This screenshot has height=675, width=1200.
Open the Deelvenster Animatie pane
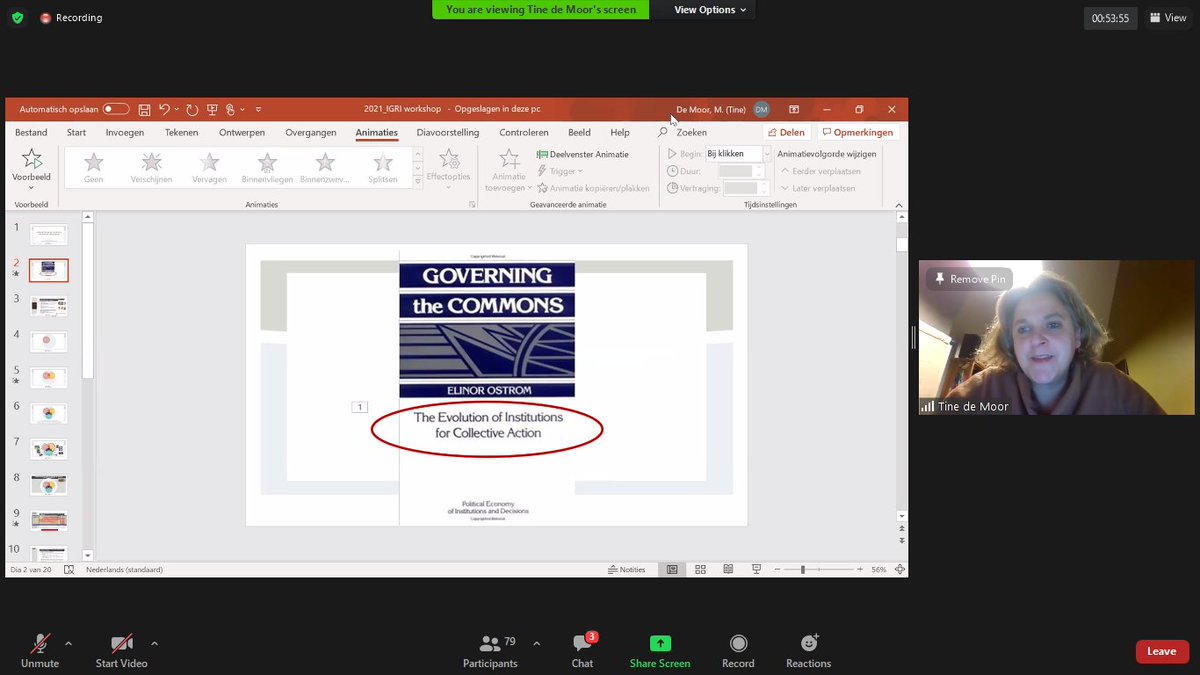click(x=583, y=154)
